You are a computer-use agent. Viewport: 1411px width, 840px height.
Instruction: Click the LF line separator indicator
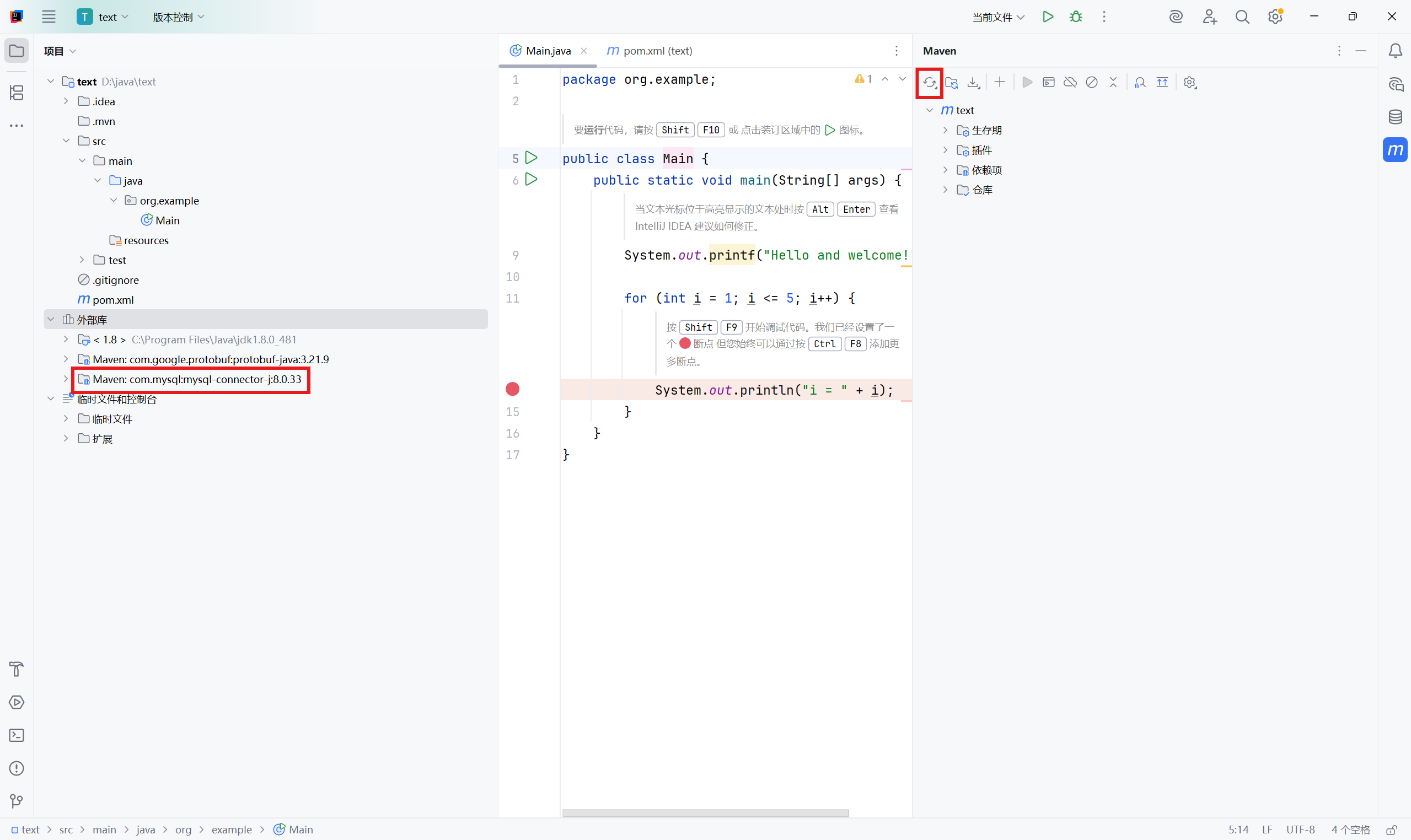[x=1267, y=830]
